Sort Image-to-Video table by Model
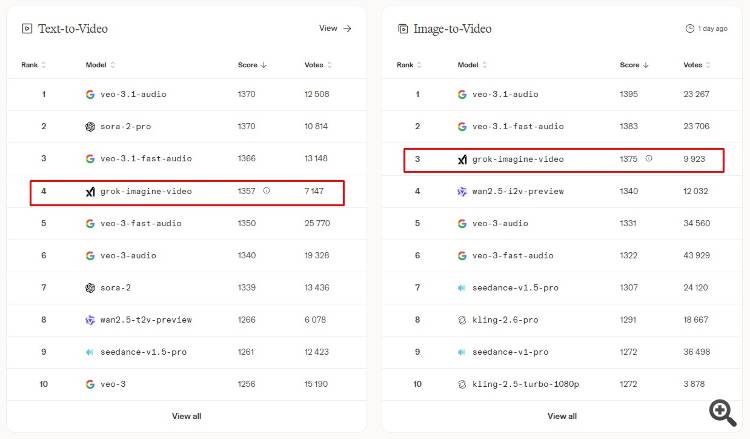The image size is (750, 439). (472, 65)
